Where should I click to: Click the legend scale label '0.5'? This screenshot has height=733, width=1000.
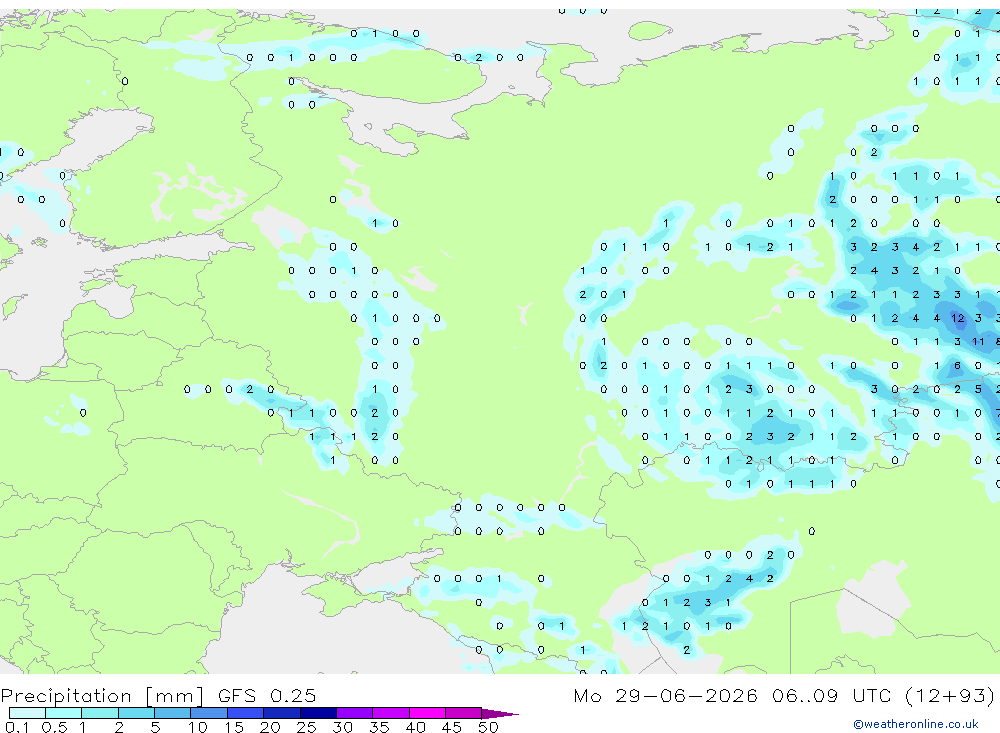click(x=54, y=727)
